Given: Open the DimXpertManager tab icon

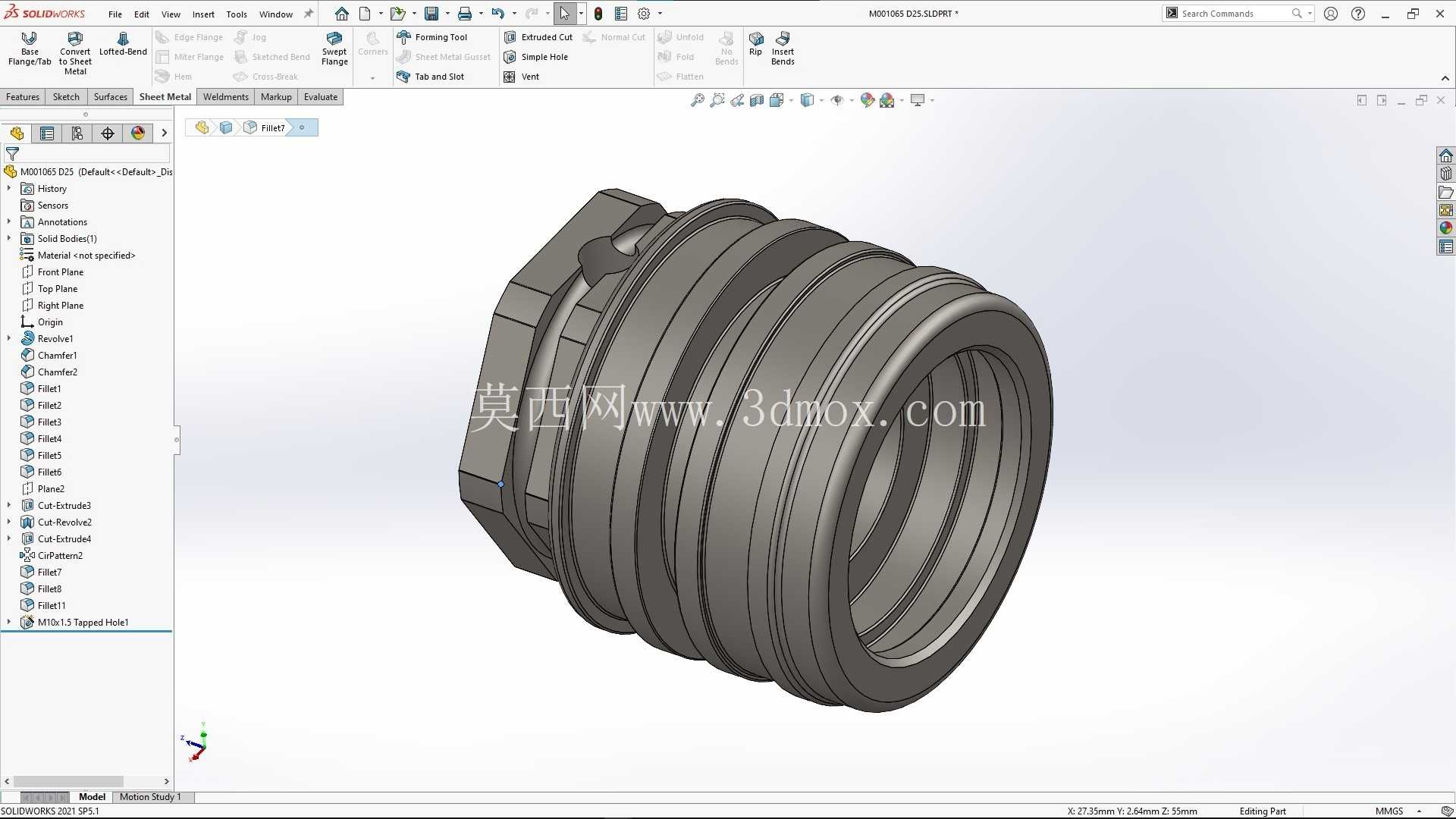Looking at the screenshot, I should pos(108,133).
